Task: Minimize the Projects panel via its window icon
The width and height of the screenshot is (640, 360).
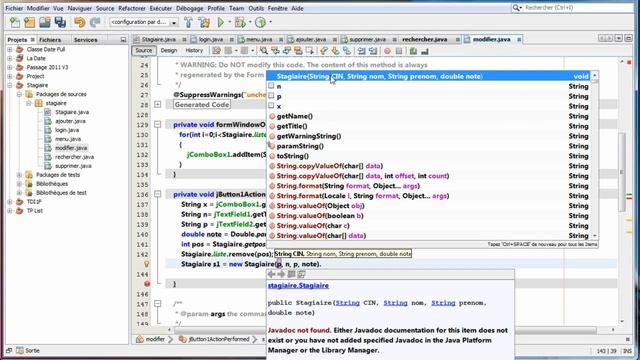Action: [x=123, y=40]
